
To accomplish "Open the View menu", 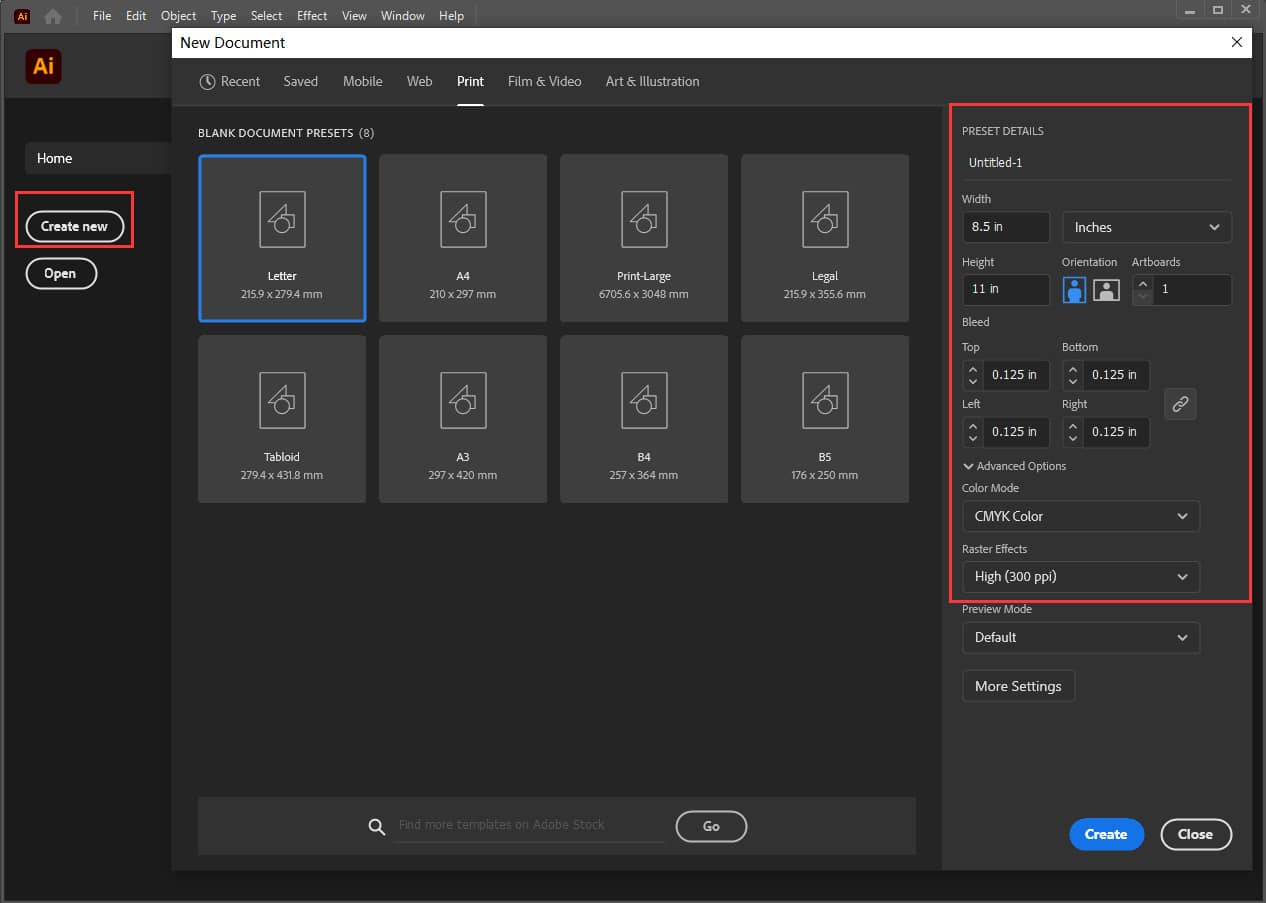I will point(354,16).
